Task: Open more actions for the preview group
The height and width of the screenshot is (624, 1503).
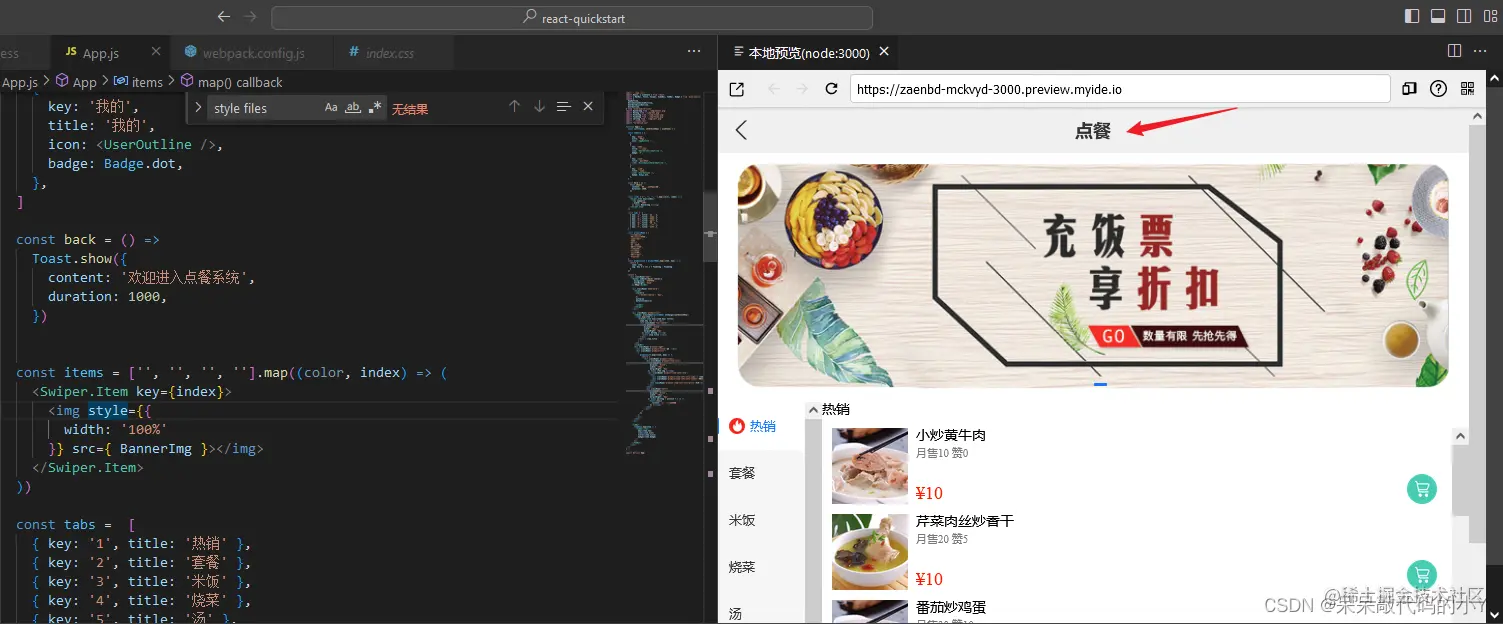Action: [x=1482, y=51]
